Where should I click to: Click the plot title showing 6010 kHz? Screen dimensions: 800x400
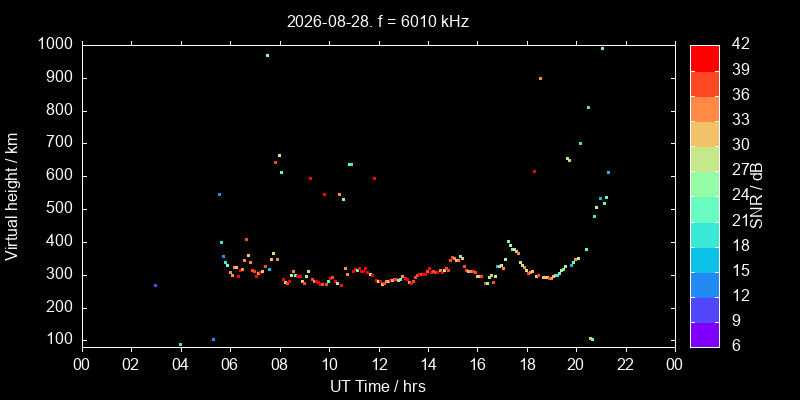[378, 21]
